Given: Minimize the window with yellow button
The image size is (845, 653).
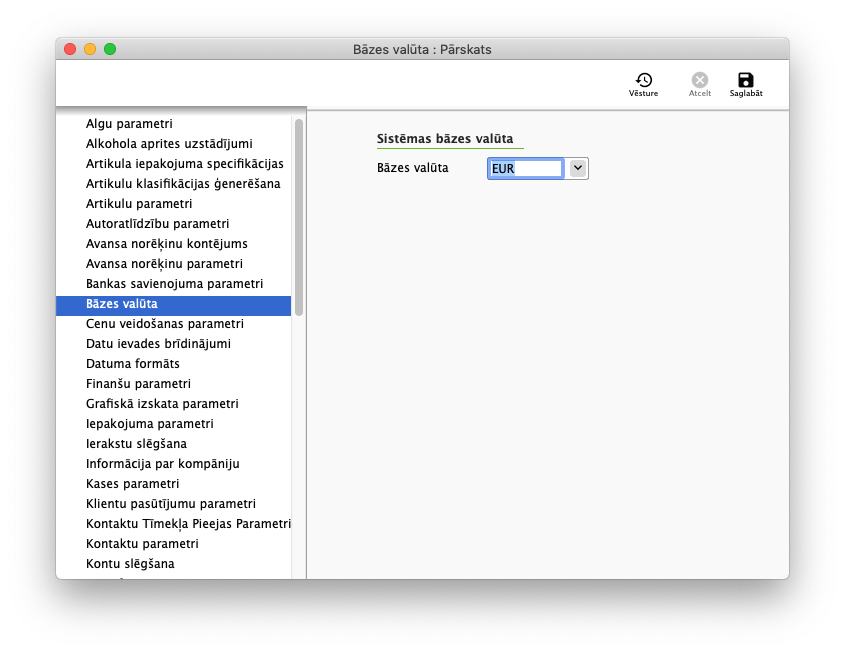Looking at the screenshot, I should coord(90,49).
